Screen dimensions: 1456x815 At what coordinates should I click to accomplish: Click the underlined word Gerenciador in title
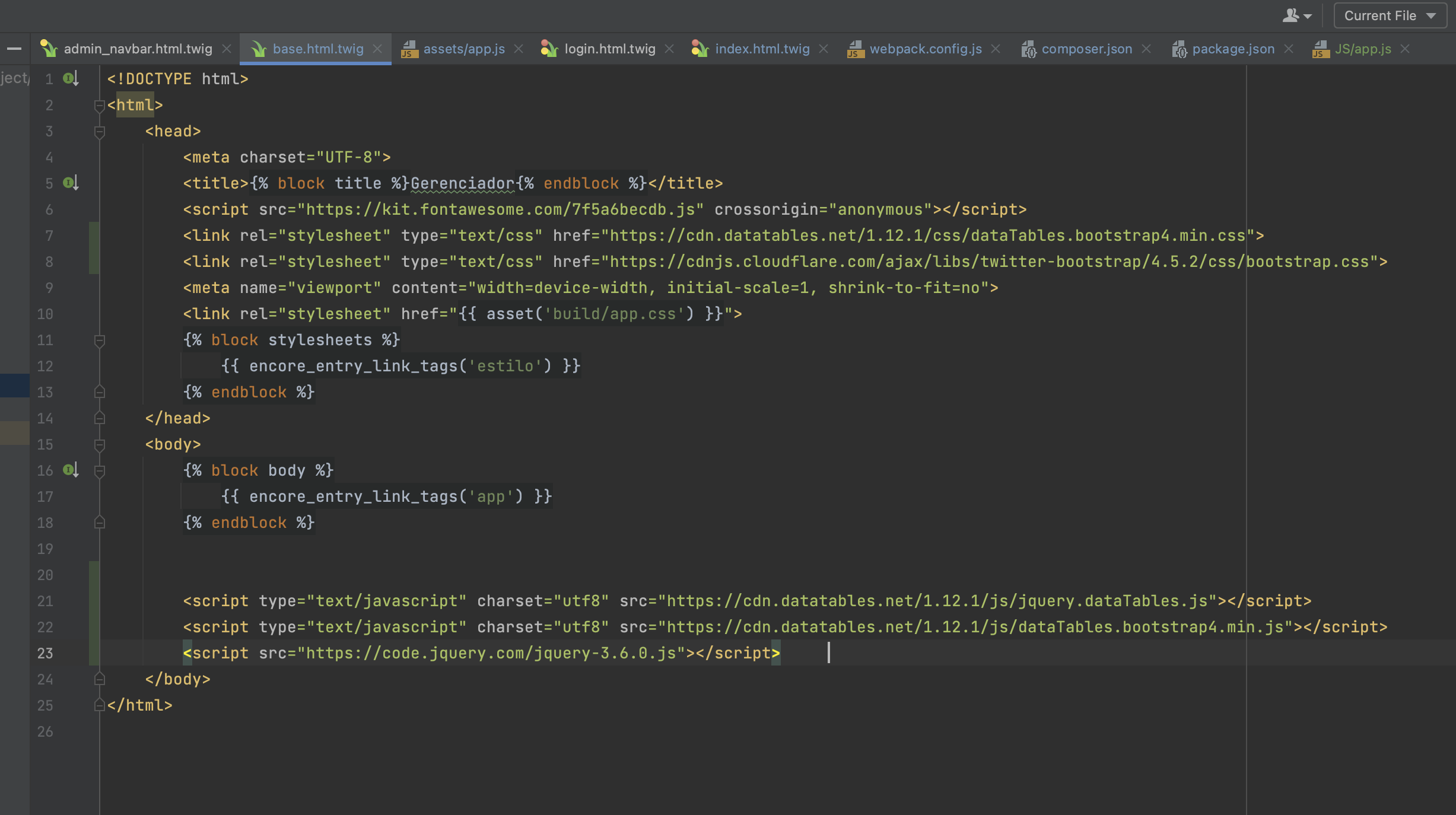462,183
